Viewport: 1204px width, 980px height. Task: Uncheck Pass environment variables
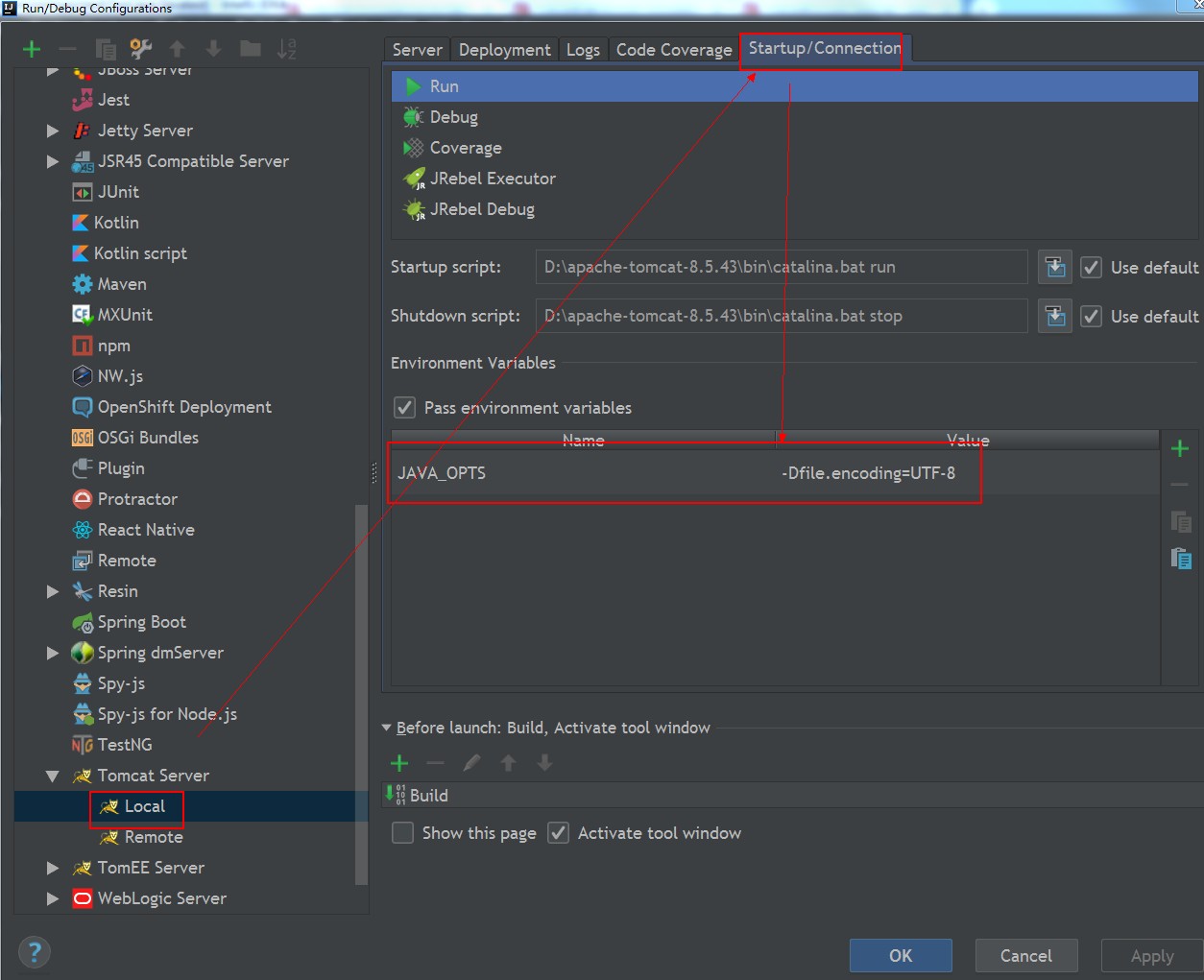[x=405, y=407]
